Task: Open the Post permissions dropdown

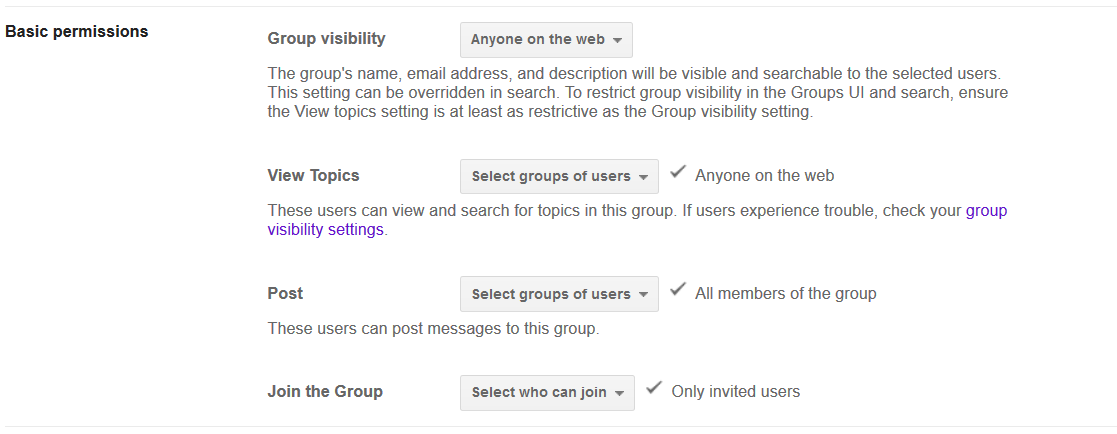Action: pos(559,294)
